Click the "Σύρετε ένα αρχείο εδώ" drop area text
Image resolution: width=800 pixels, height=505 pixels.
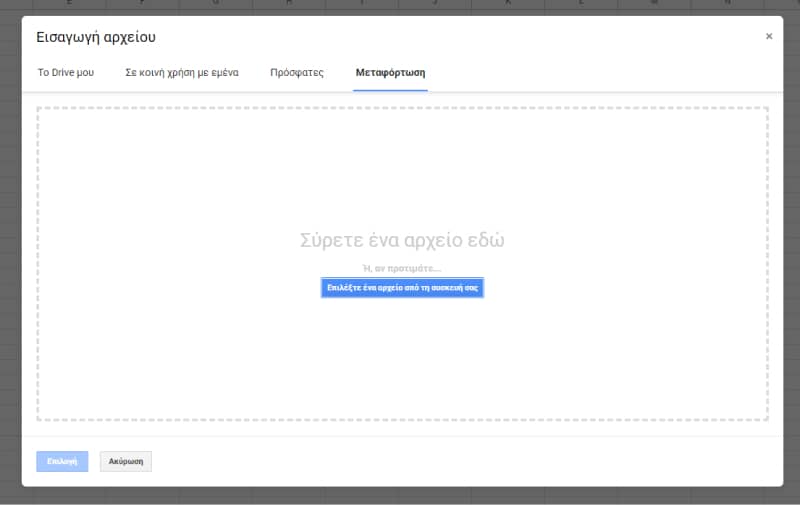pos(402,240)
